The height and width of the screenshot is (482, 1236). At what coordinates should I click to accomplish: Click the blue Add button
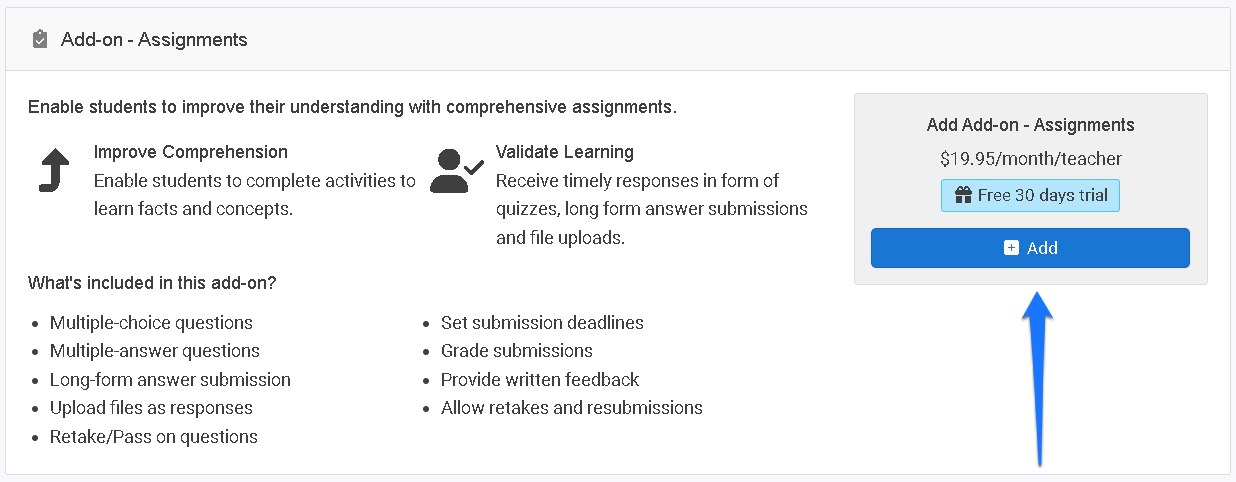pos(1030,248)
